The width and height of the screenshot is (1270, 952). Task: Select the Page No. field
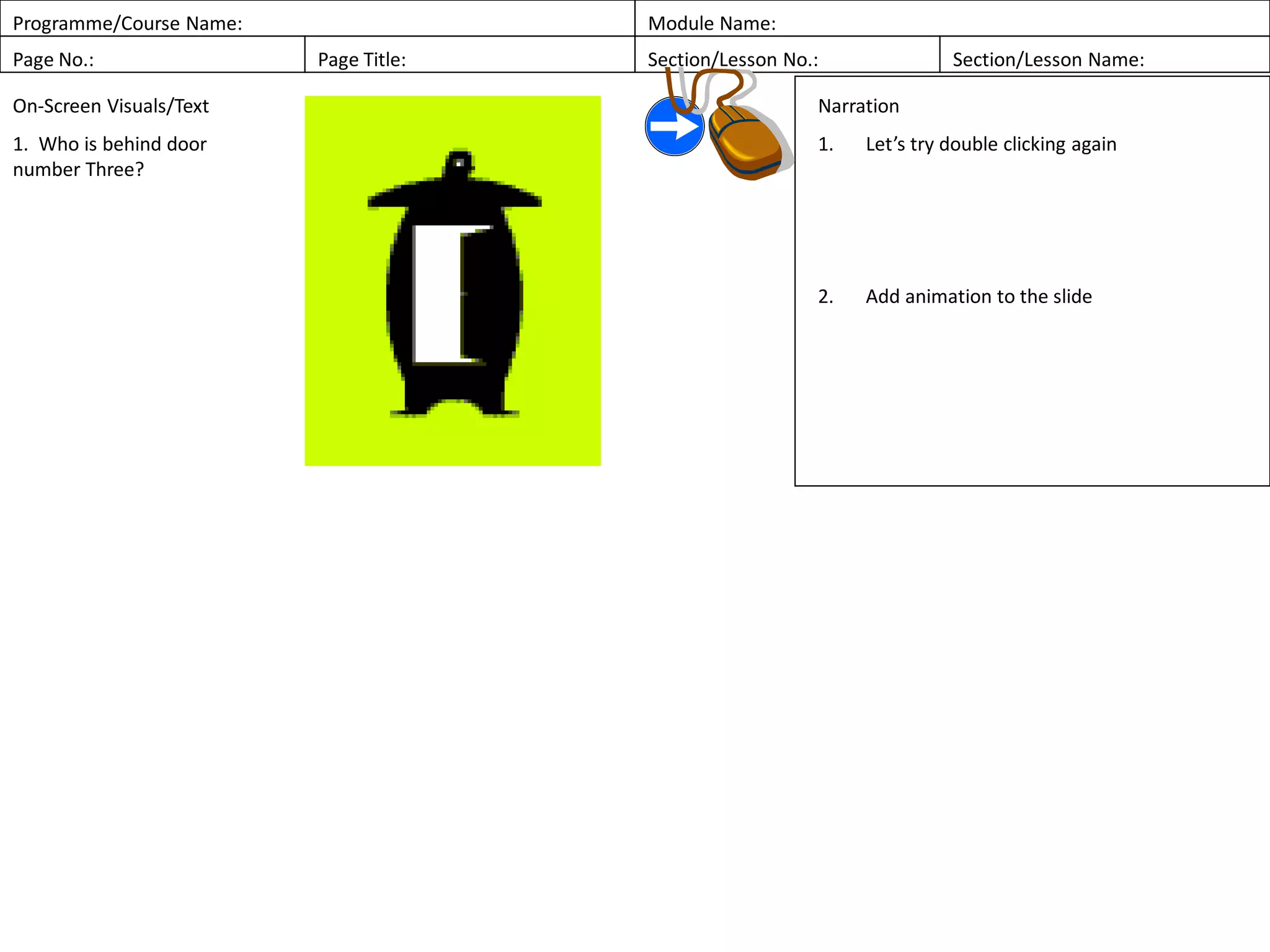[x=153, y=55]
